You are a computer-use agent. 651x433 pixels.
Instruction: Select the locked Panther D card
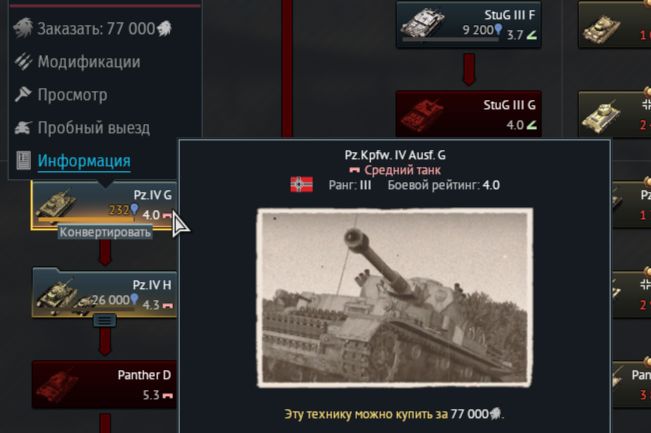104,384
